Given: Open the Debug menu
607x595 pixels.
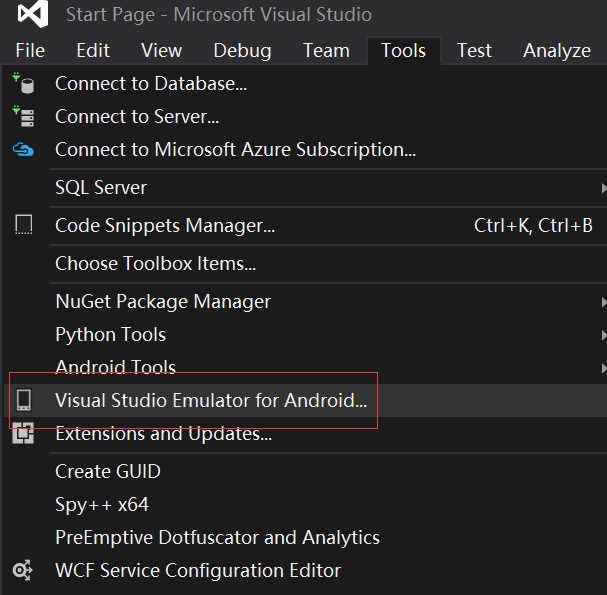Looking at the screenshot, I should (242, 51).
